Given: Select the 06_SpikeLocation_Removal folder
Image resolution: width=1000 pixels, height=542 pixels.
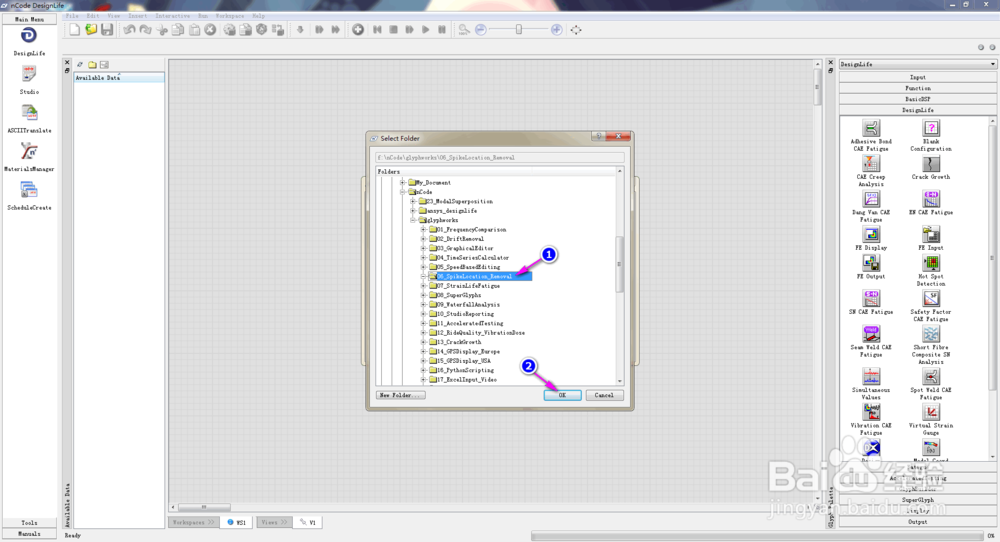Looking at the screenshot, I should click(x=474, y=277).
